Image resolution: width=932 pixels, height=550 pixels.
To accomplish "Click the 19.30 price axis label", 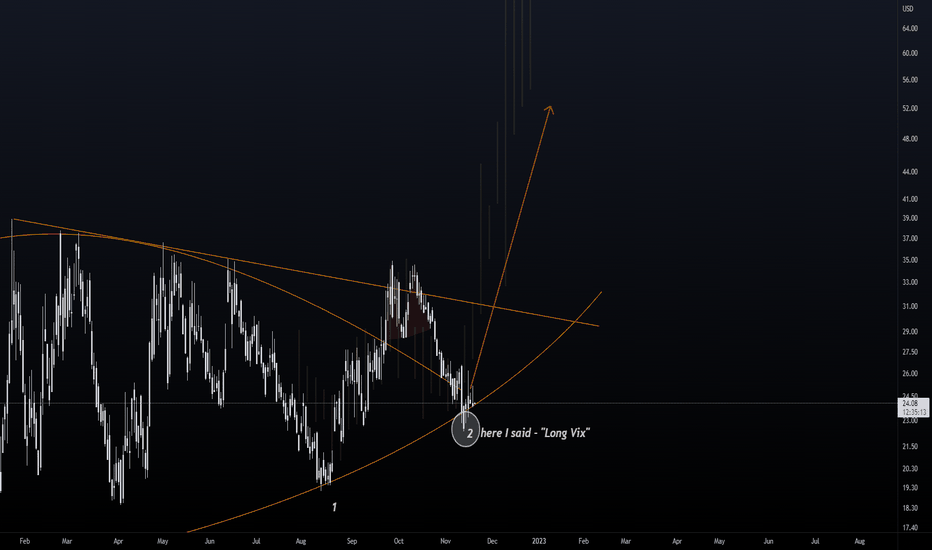I will [x=910, y=488].
